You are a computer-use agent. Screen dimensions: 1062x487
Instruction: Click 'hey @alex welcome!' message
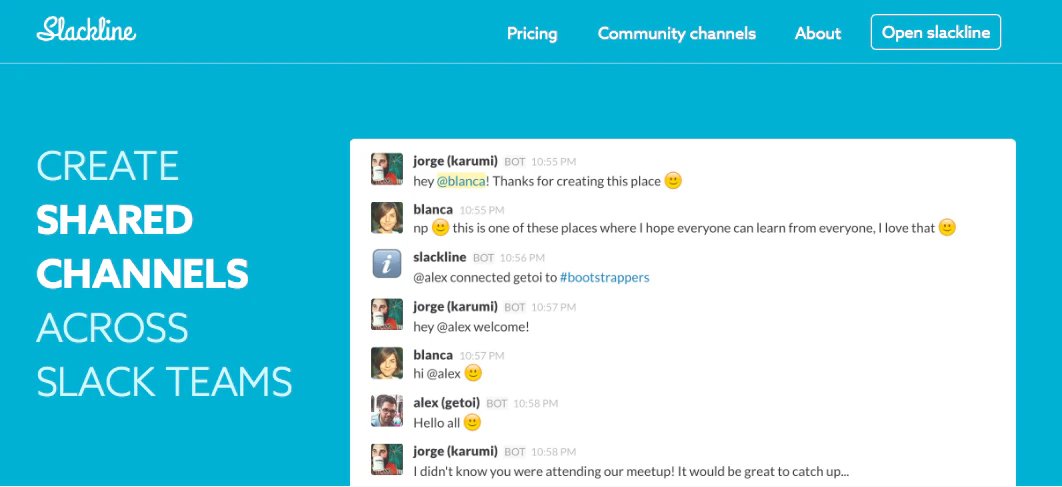coord(471,326)
